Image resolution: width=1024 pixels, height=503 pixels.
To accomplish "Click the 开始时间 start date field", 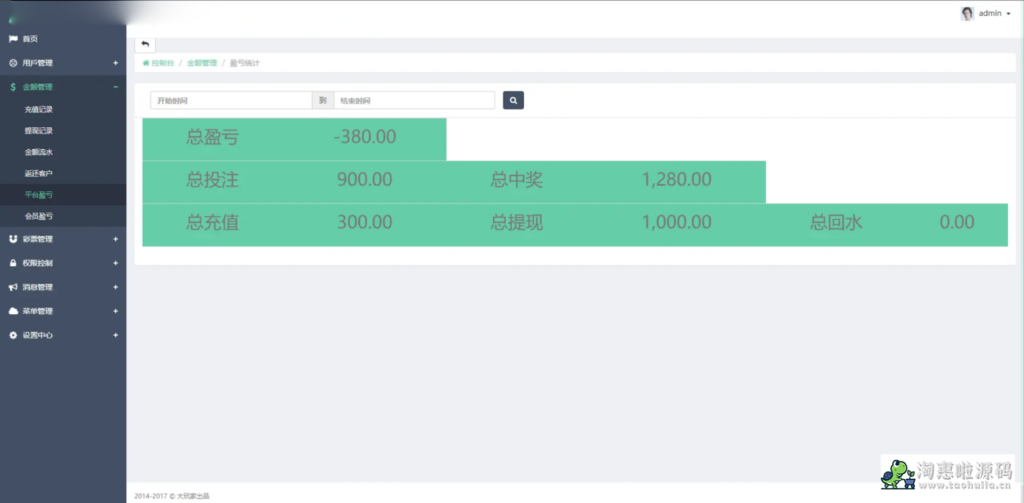I will click(231, 101).
